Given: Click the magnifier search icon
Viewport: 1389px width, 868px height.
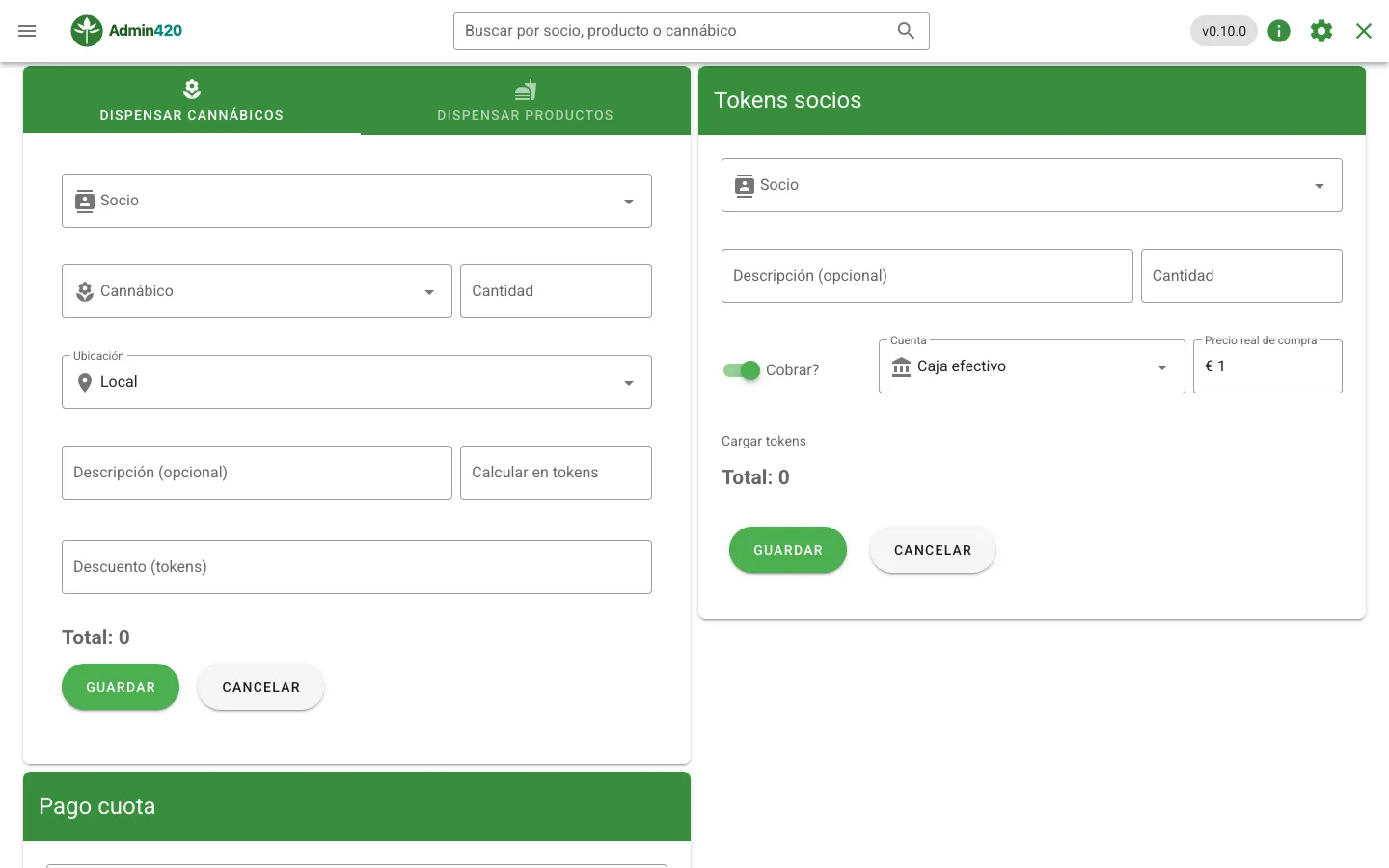Looking at the screenshot, I should point(906,31).
